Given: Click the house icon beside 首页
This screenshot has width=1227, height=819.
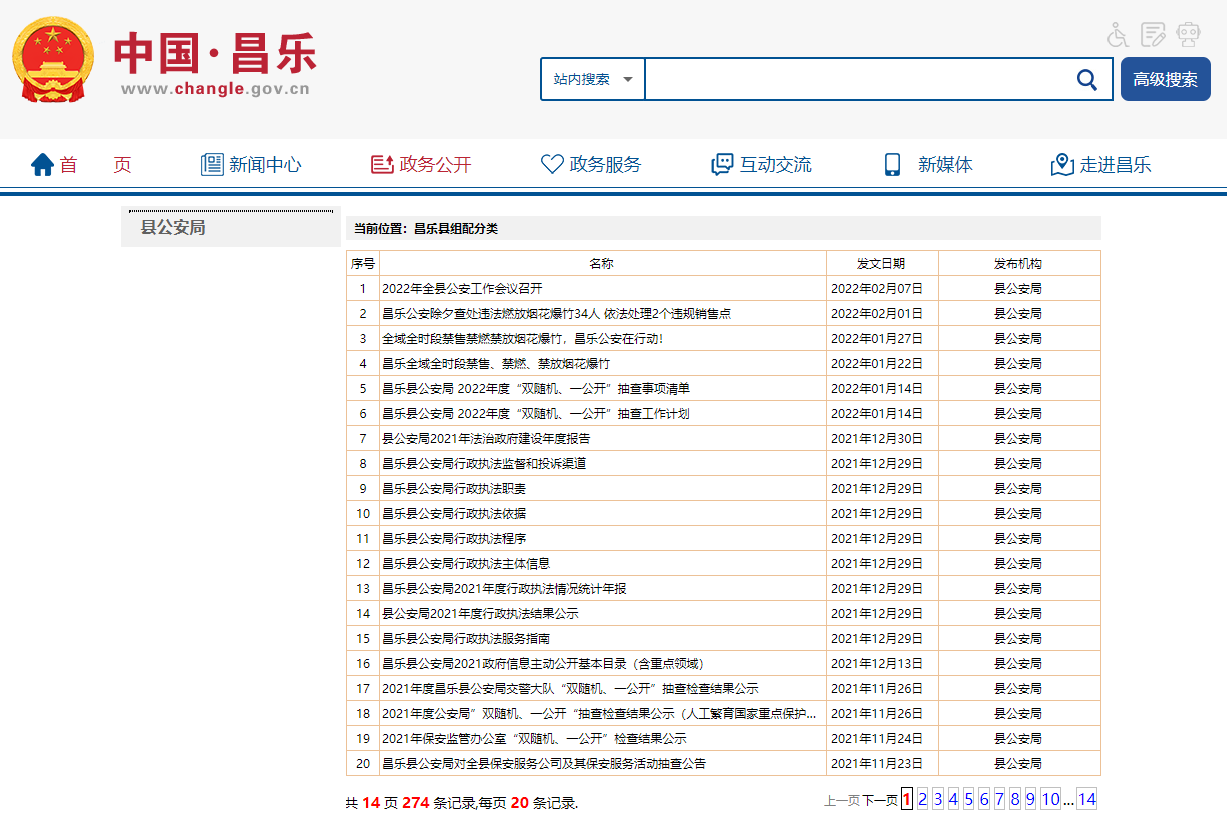Looking at the screenshot, I should pos(42,165).
